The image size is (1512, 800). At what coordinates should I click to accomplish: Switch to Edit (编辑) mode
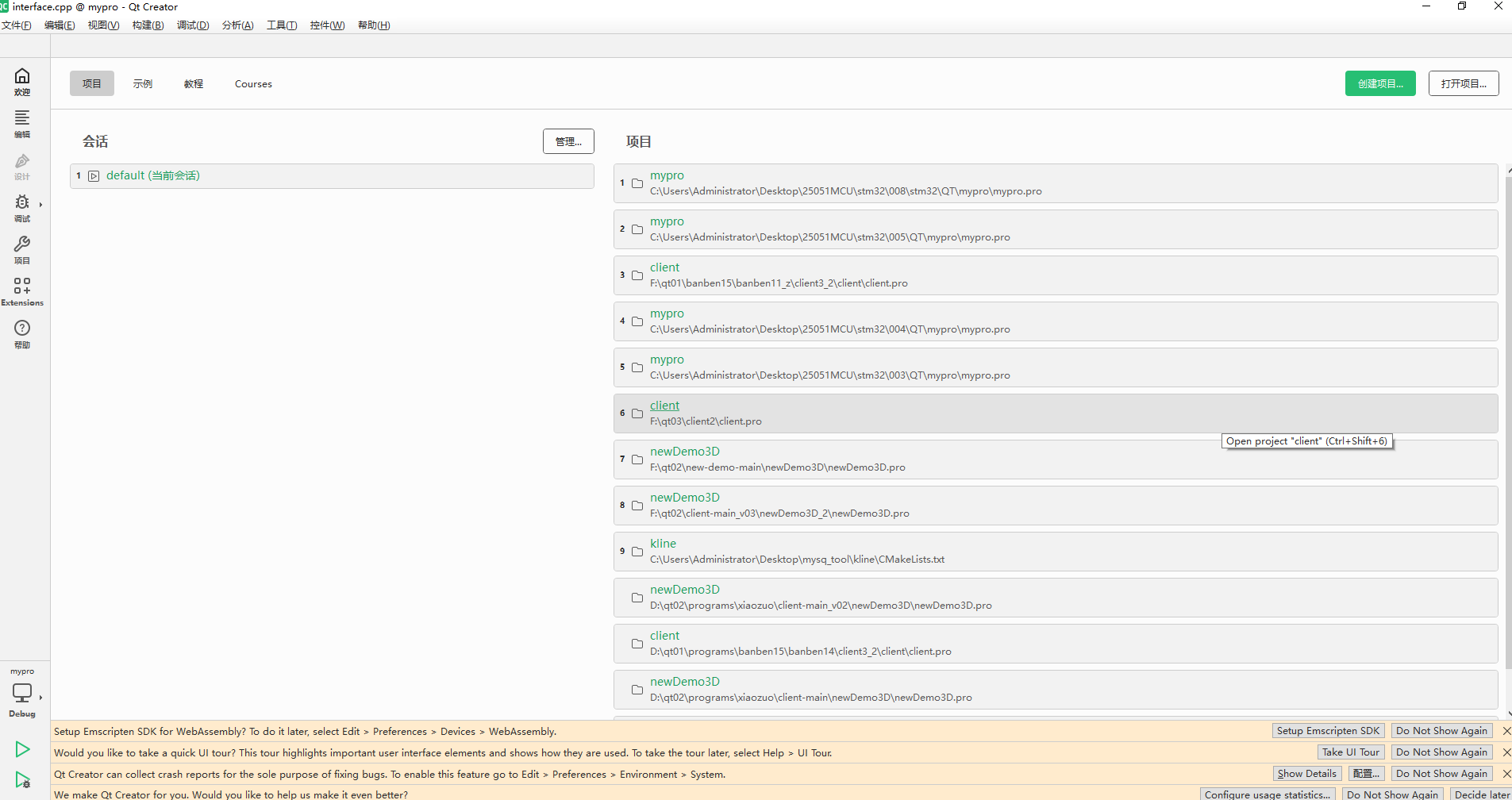(22, 124)
